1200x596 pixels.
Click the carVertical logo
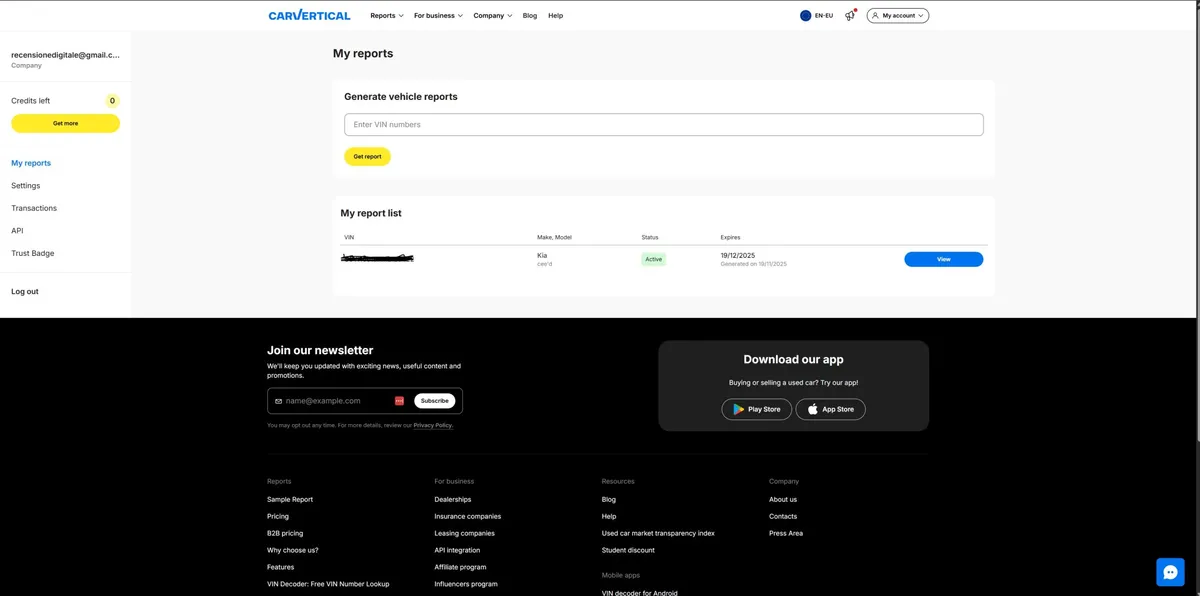(309, 15)
